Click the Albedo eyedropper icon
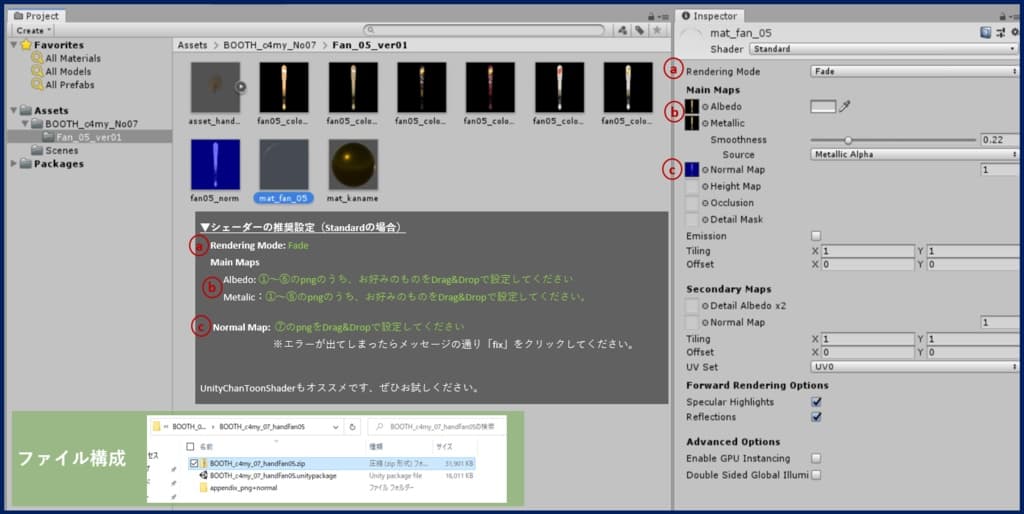Viewport: 1024px width, 514px height. pos(845,105)
